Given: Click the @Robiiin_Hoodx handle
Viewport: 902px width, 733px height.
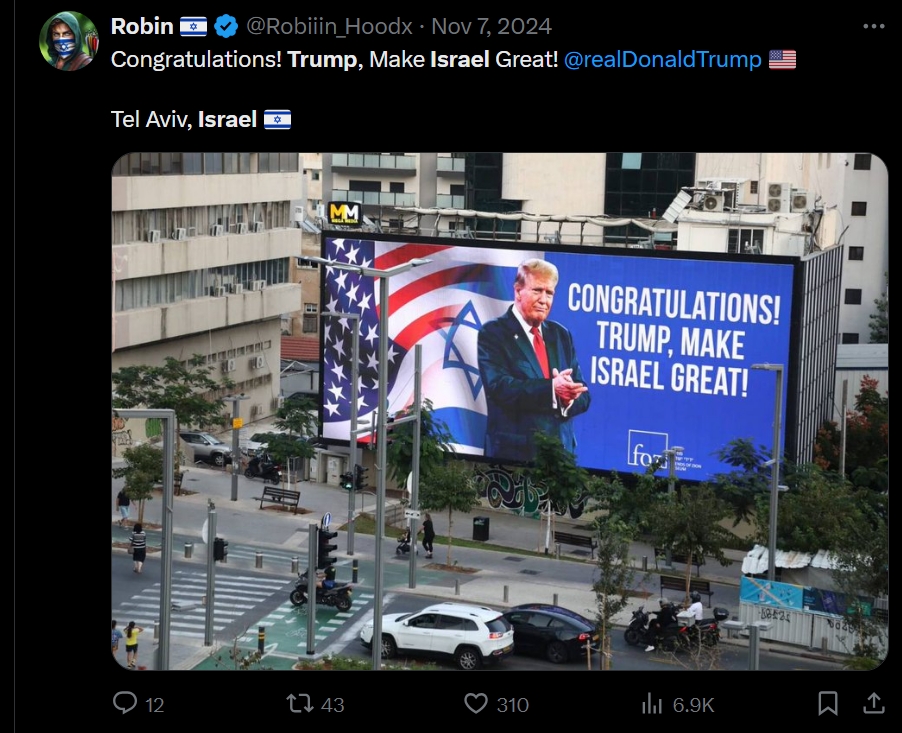Looking at the screenshot, I should (x=329, y=26).
